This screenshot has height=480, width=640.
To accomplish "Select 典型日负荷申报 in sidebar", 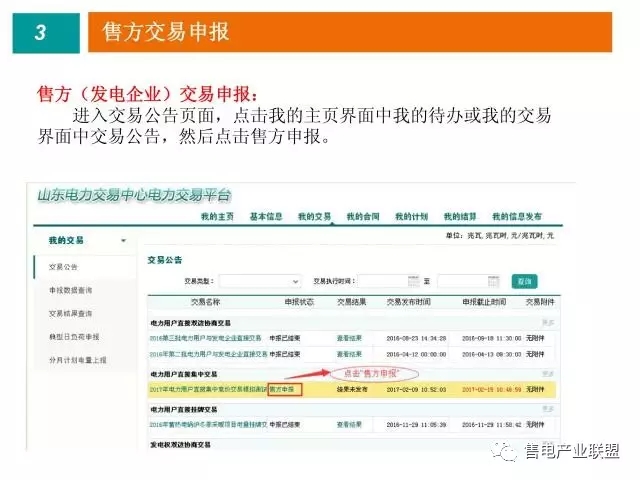I will tap(74, 337).
